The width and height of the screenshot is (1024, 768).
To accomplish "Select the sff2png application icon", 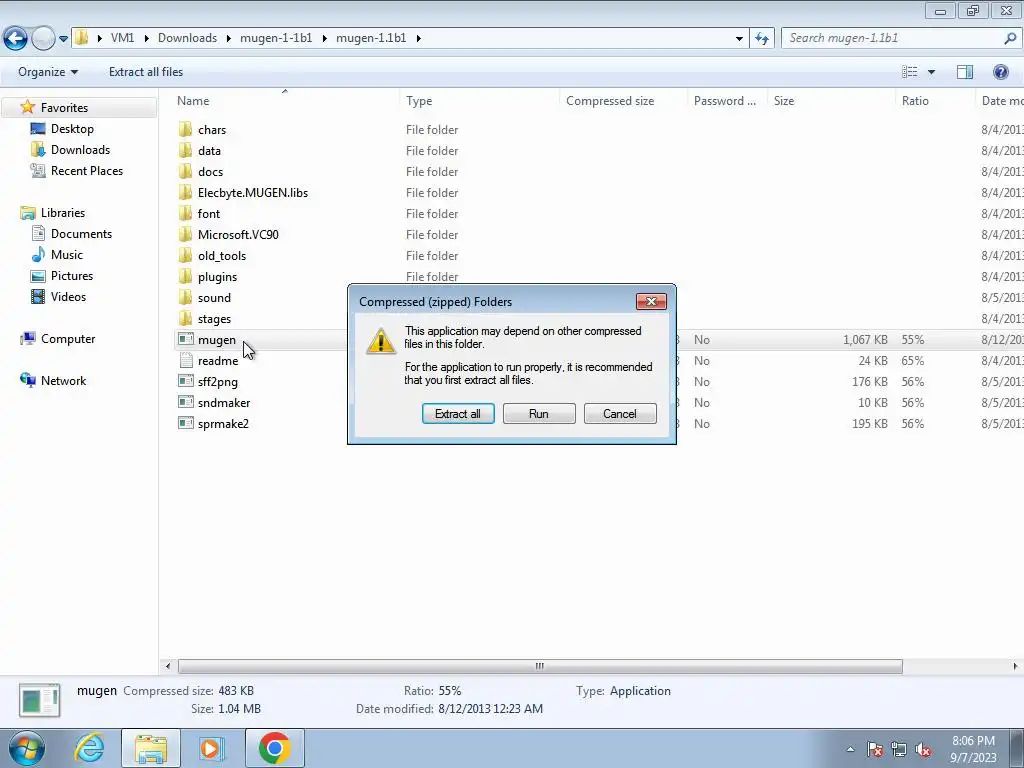I will (185, 381).
